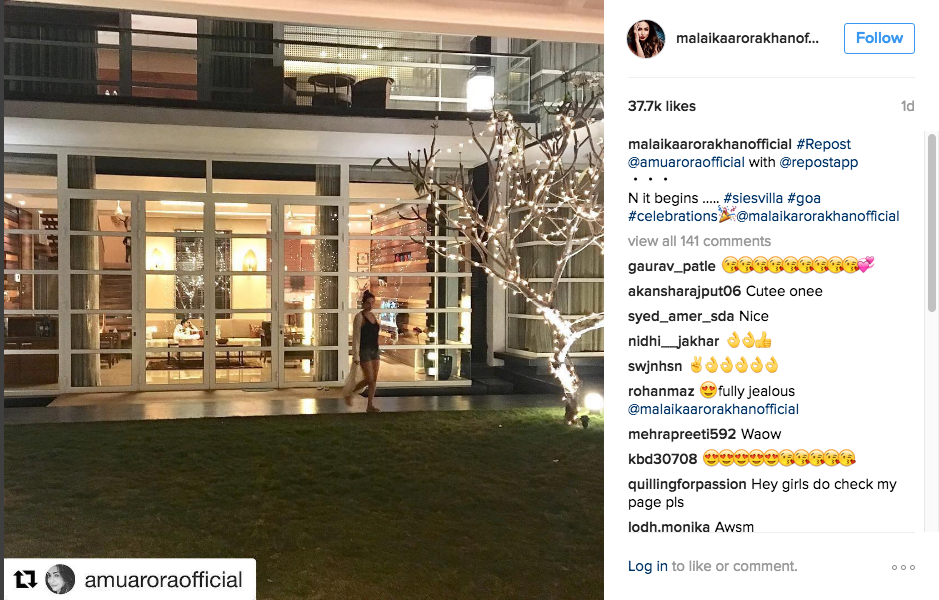The width and height of the screenshot is (939, 600).
Task: Expand view all 141 comments
Action: coord(699,241)
